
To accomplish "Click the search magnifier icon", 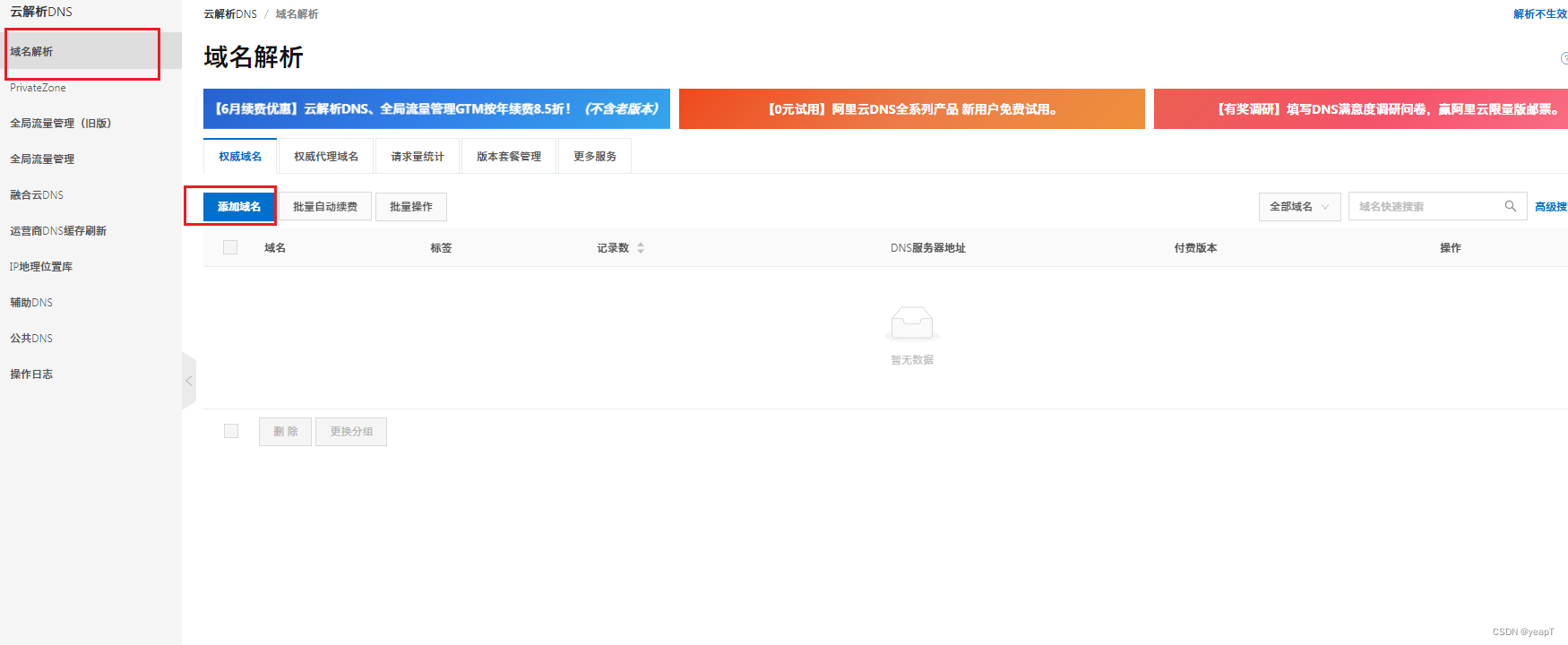I will tap(1510, 206).
